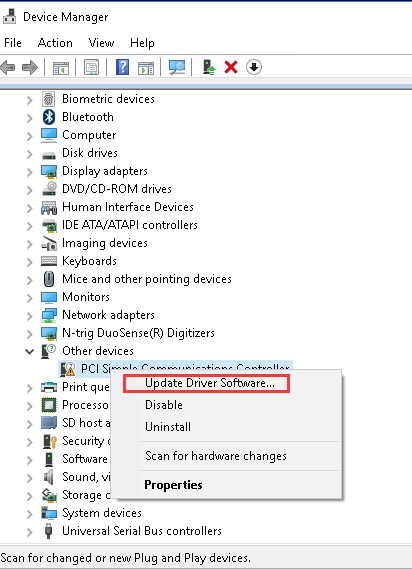Open the Action menu

coord(55,43)
